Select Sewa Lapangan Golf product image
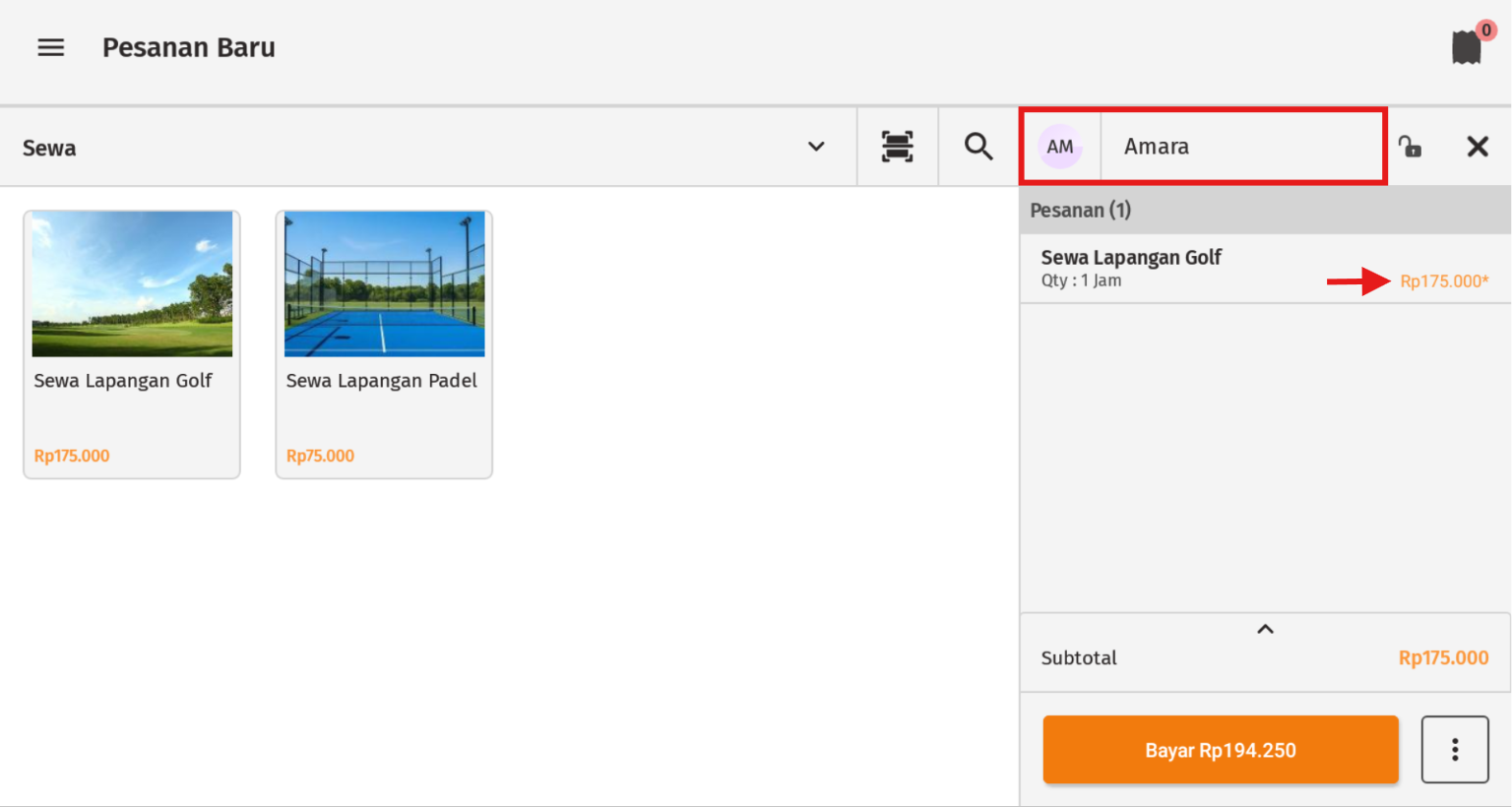Screen dimensions: 1512x807 132,283
